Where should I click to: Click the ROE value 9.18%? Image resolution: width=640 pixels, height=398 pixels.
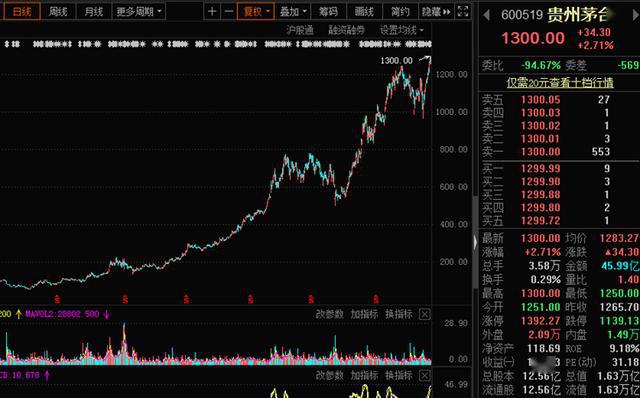click(624, 348)
